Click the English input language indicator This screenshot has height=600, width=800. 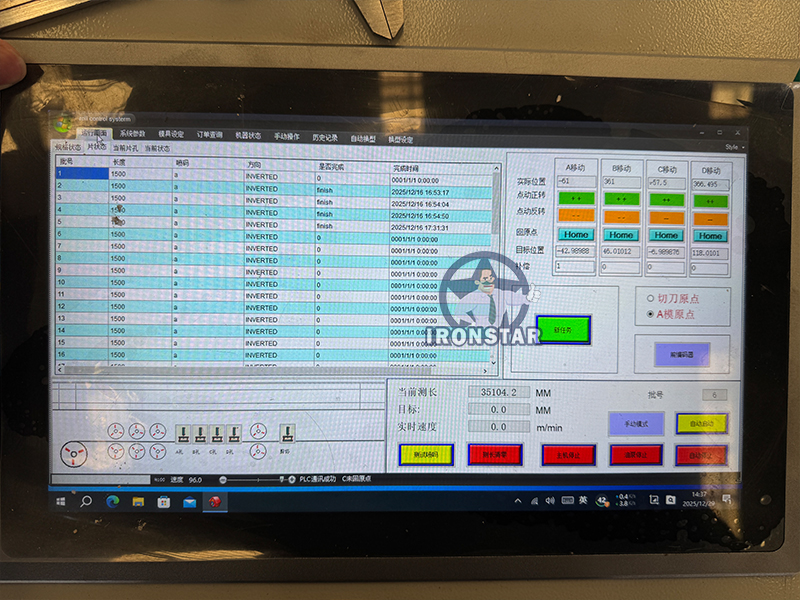click(579, 500)
